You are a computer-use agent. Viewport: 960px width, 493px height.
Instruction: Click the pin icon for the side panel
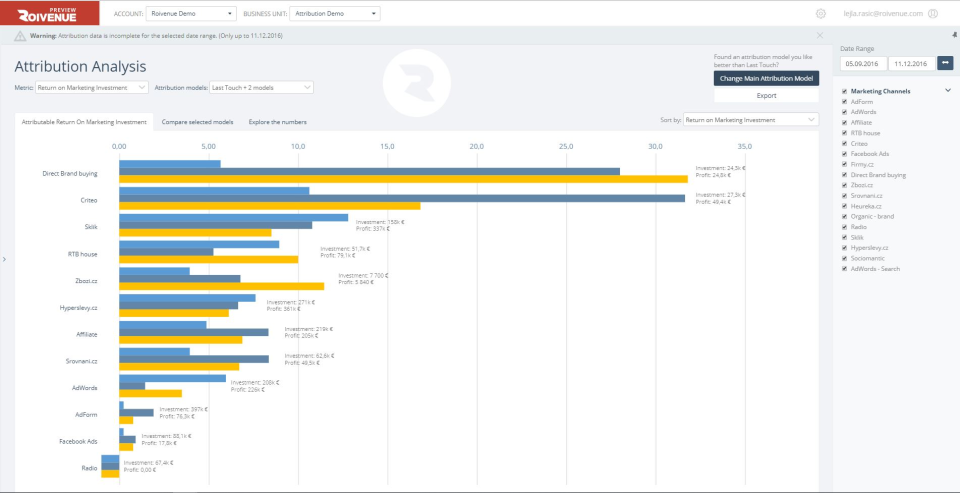click(955, 36)
